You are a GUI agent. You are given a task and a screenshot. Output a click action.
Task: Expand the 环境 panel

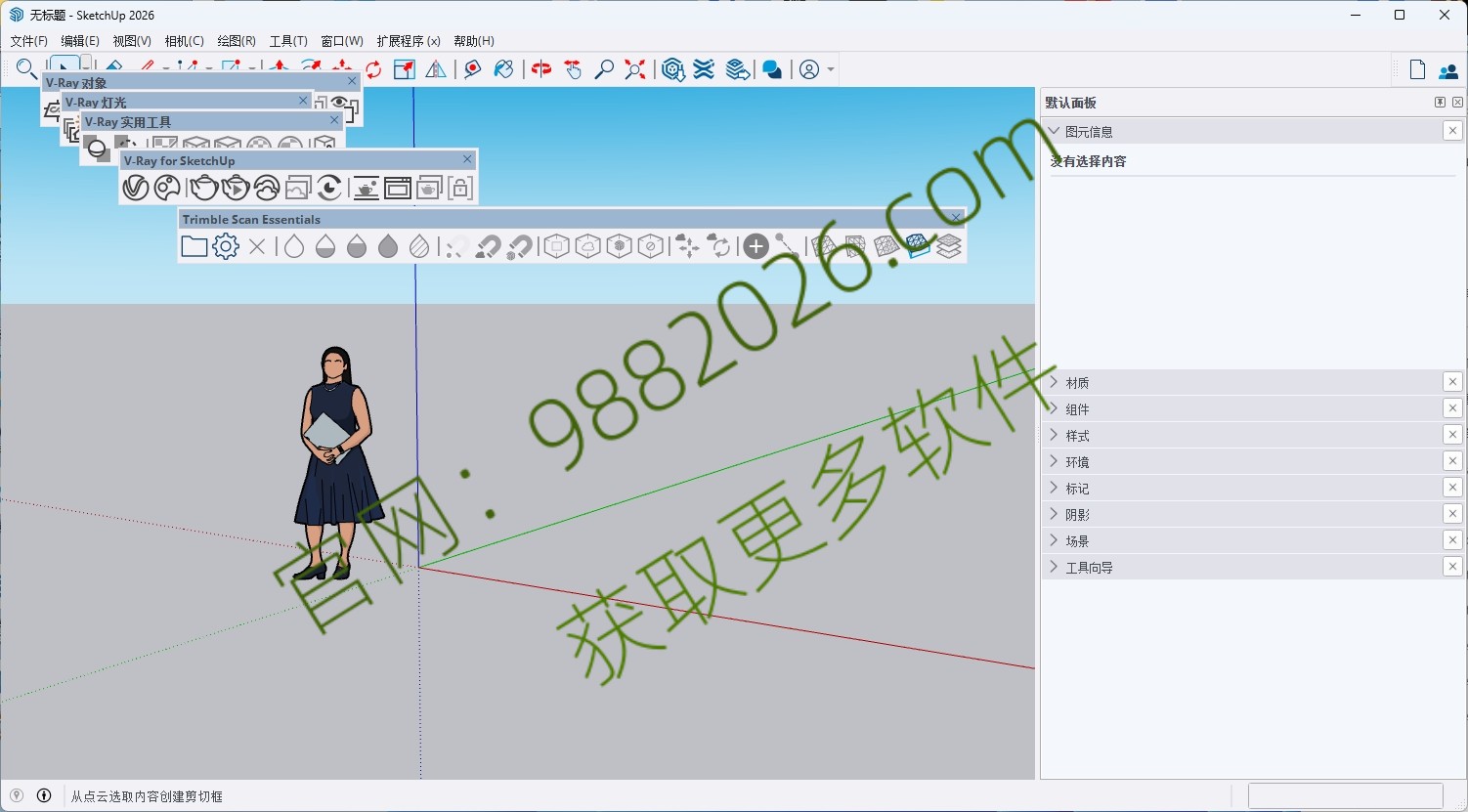(x=1054, y=461)
